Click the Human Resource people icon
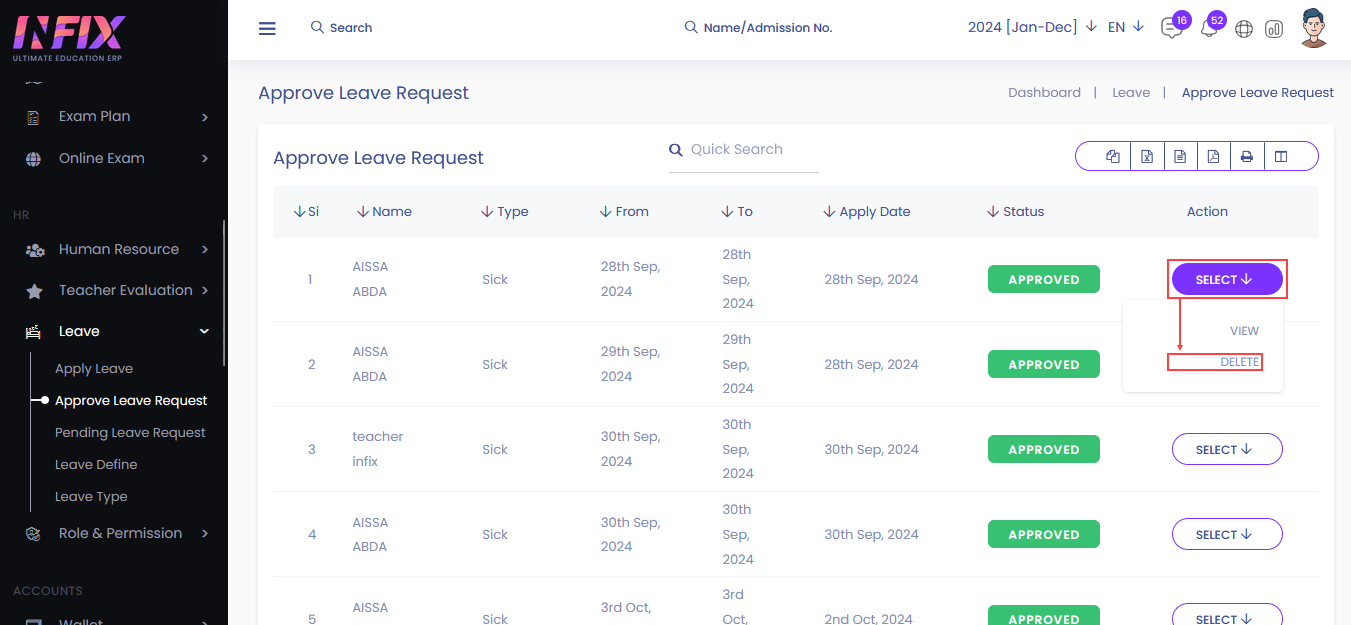The height and width of the screenshot is (625, 1351). pos(34,250)
